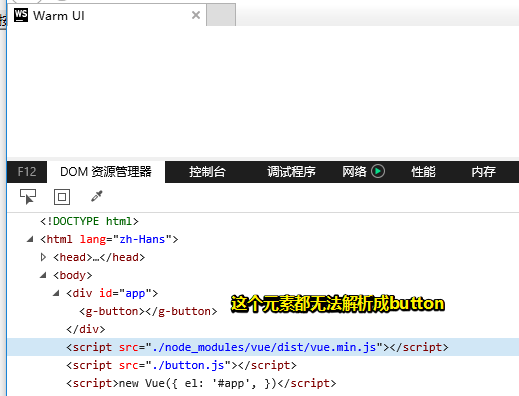This screenshot has height=396, width=519.
Task: Select the g-button element row
Action: [x=148, y=311]
